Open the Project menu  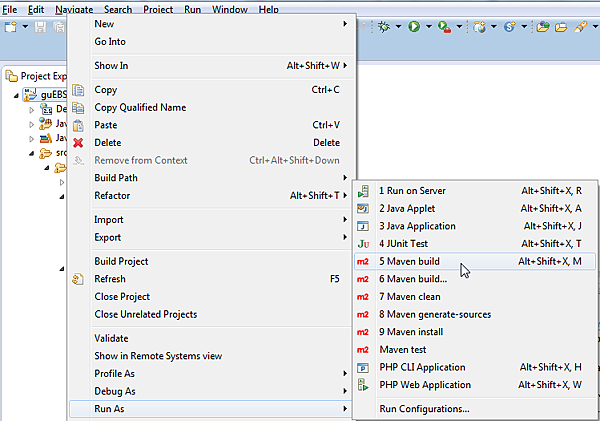158,10
